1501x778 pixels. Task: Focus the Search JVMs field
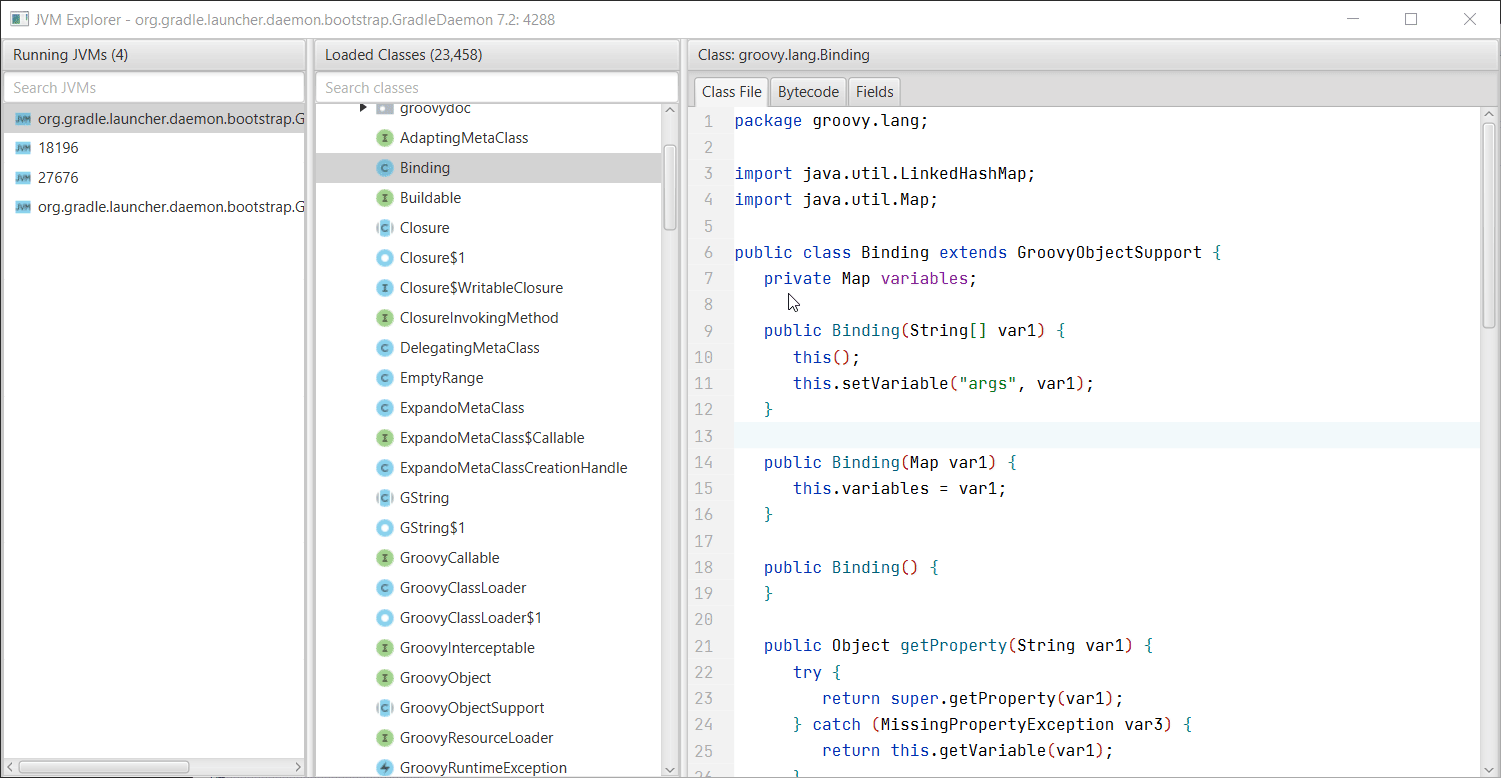point(154,87)
